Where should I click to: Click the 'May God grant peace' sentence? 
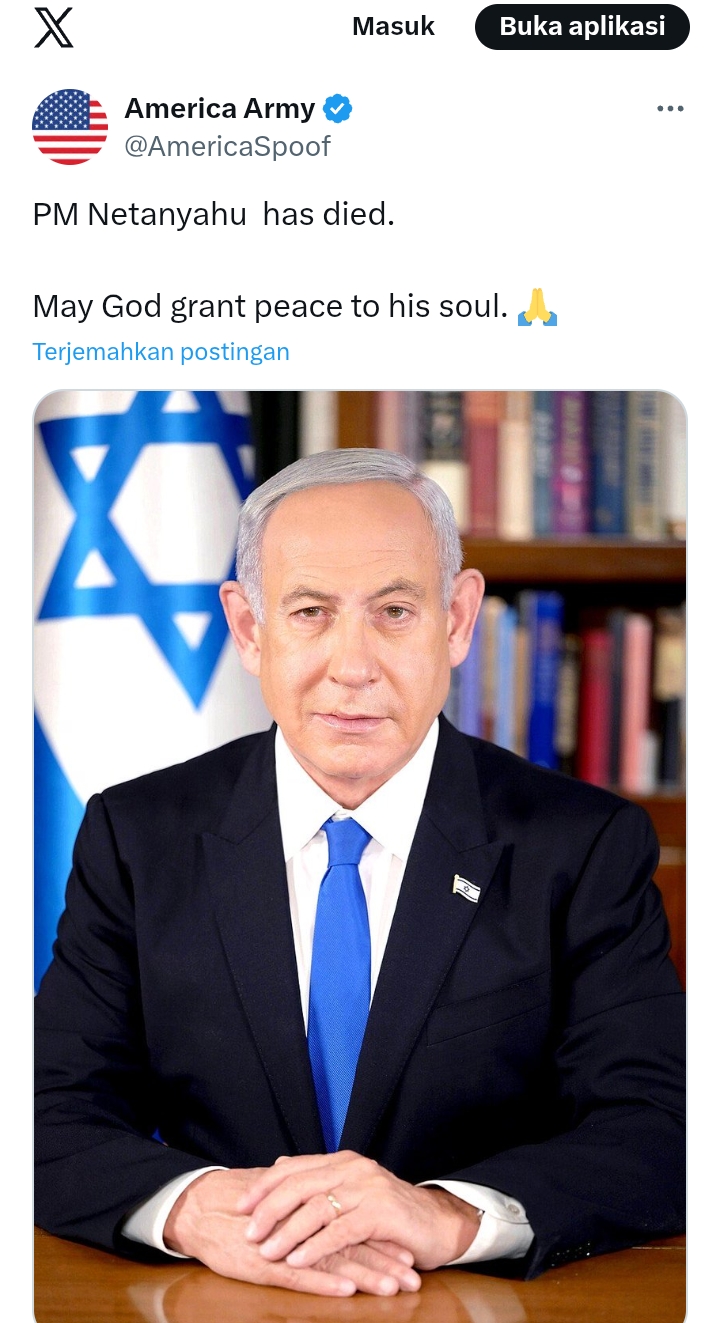coord(271,306)
